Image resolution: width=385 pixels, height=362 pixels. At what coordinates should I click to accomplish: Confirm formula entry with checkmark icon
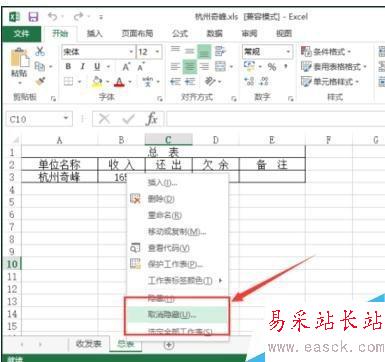pos(128,119)
